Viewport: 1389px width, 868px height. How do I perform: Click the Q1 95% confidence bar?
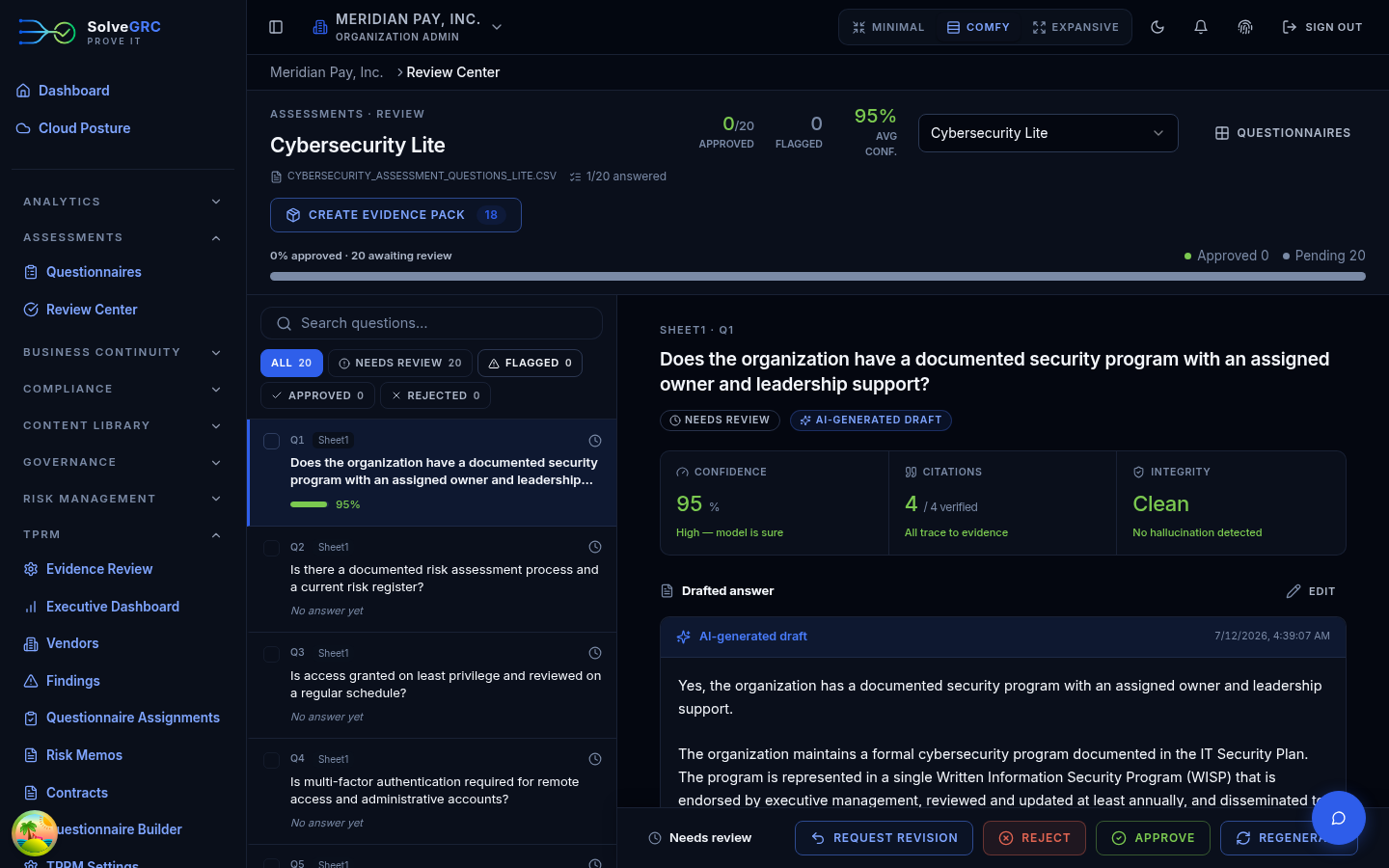point(309,504)
